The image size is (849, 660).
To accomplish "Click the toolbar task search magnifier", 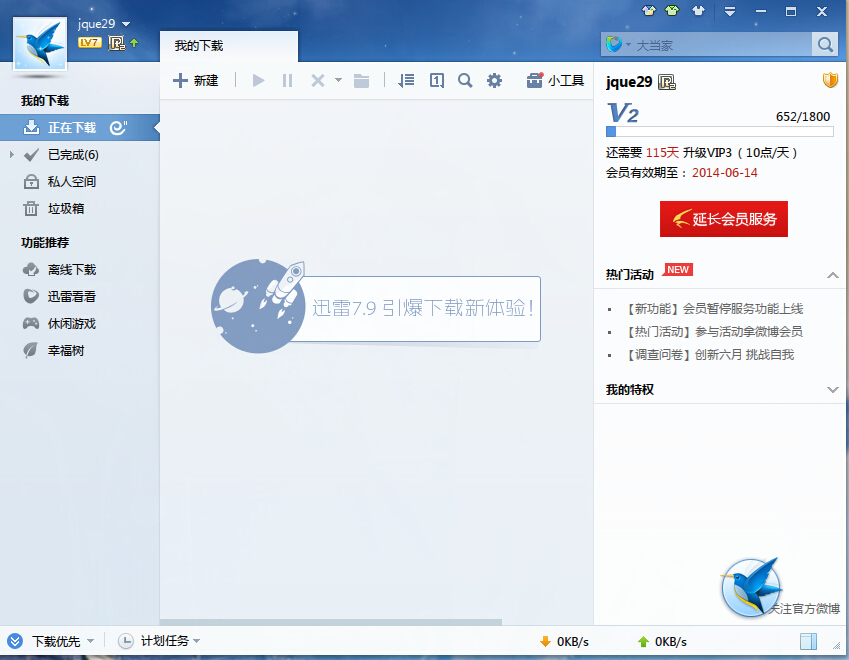I will (465, 81).
